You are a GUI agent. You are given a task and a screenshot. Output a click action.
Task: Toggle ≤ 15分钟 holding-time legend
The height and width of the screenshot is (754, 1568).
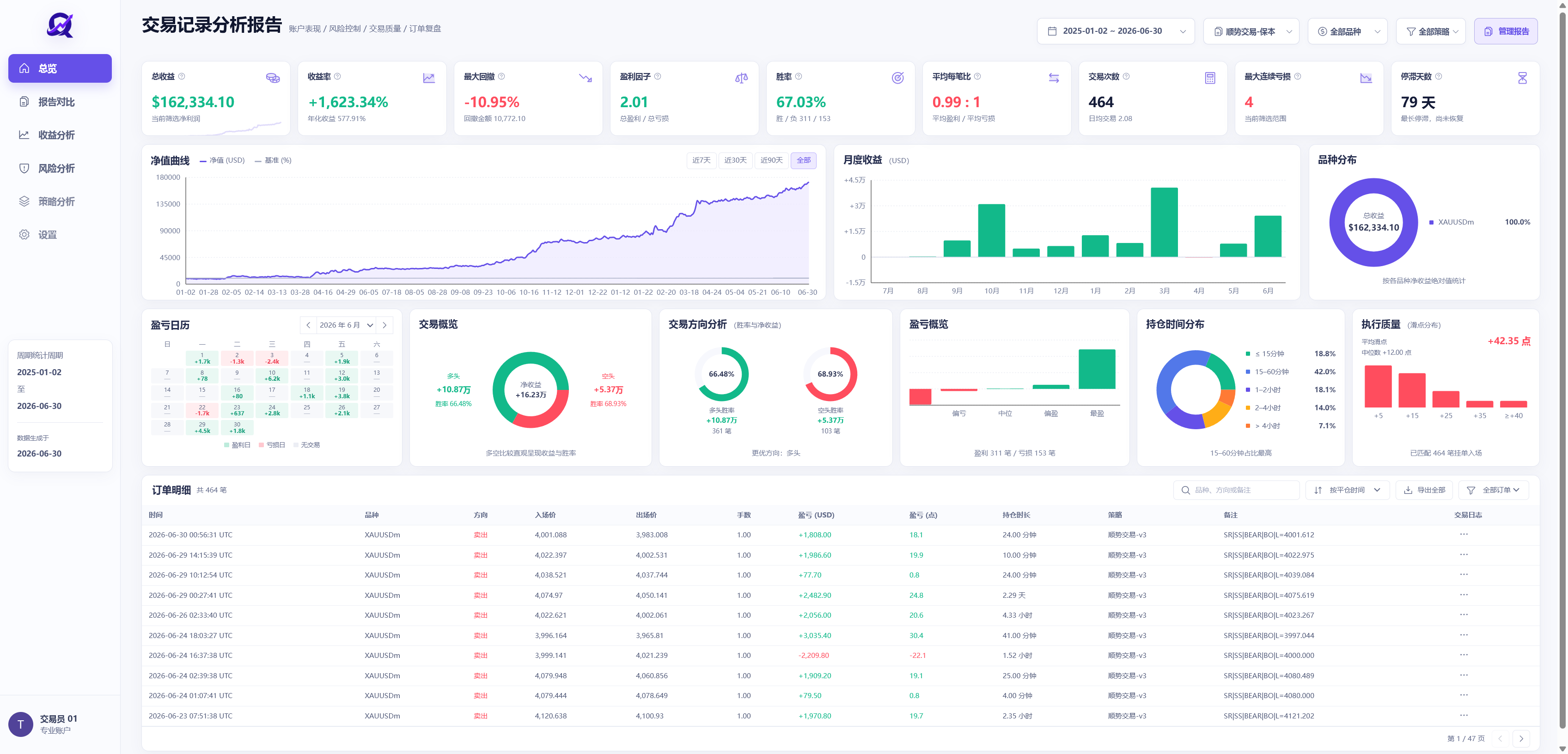pyautogui.click(x=1265, y=353)
